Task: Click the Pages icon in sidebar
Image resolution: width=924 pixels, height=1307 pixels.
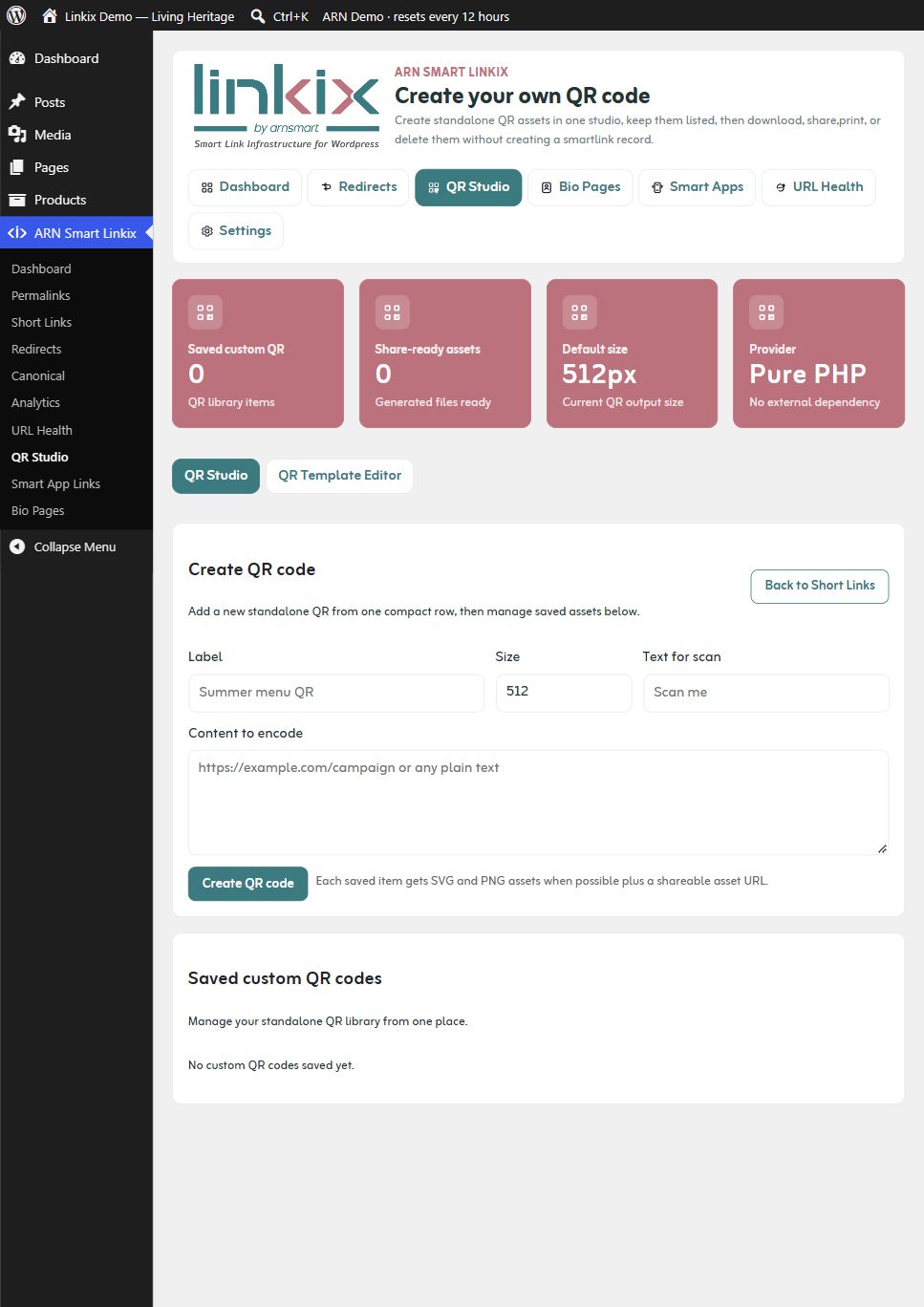Action: coord(17,167)
